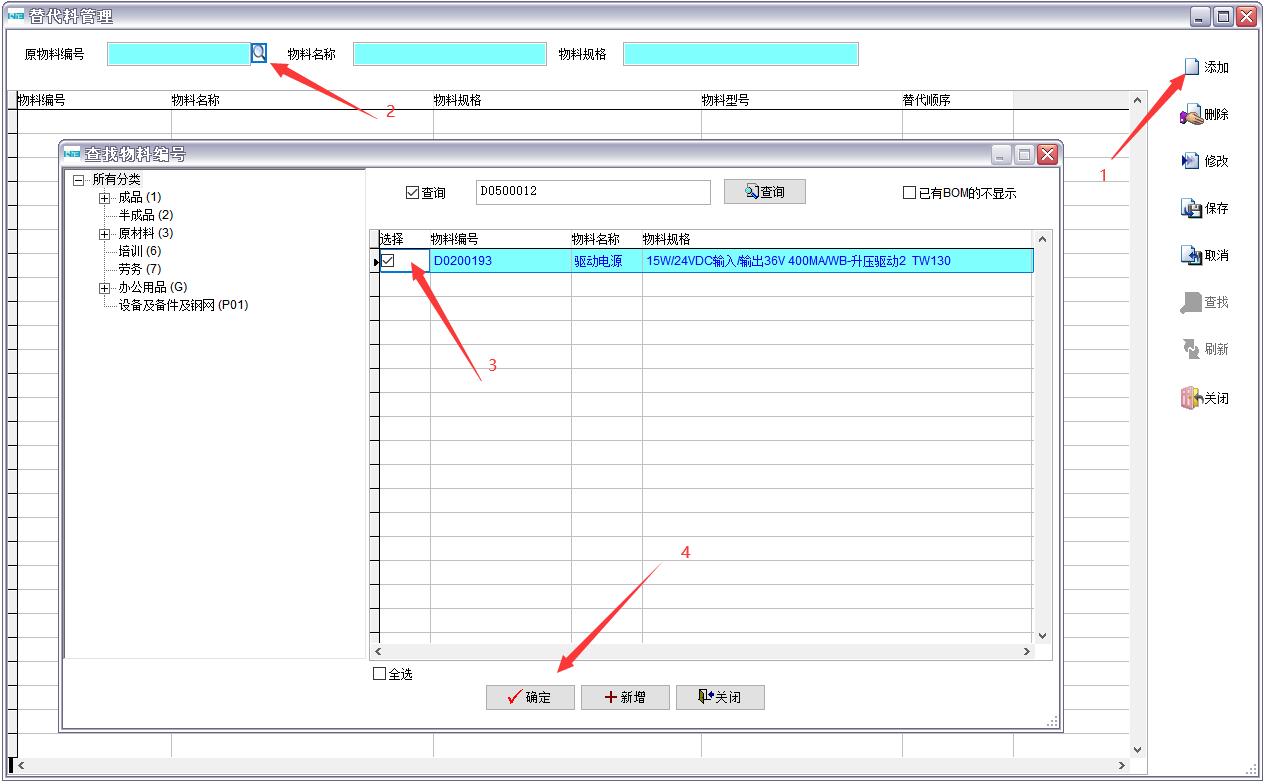
Task: Click magnifier icon beside 原物料编号 field
Action: click(x=259, y=53)
